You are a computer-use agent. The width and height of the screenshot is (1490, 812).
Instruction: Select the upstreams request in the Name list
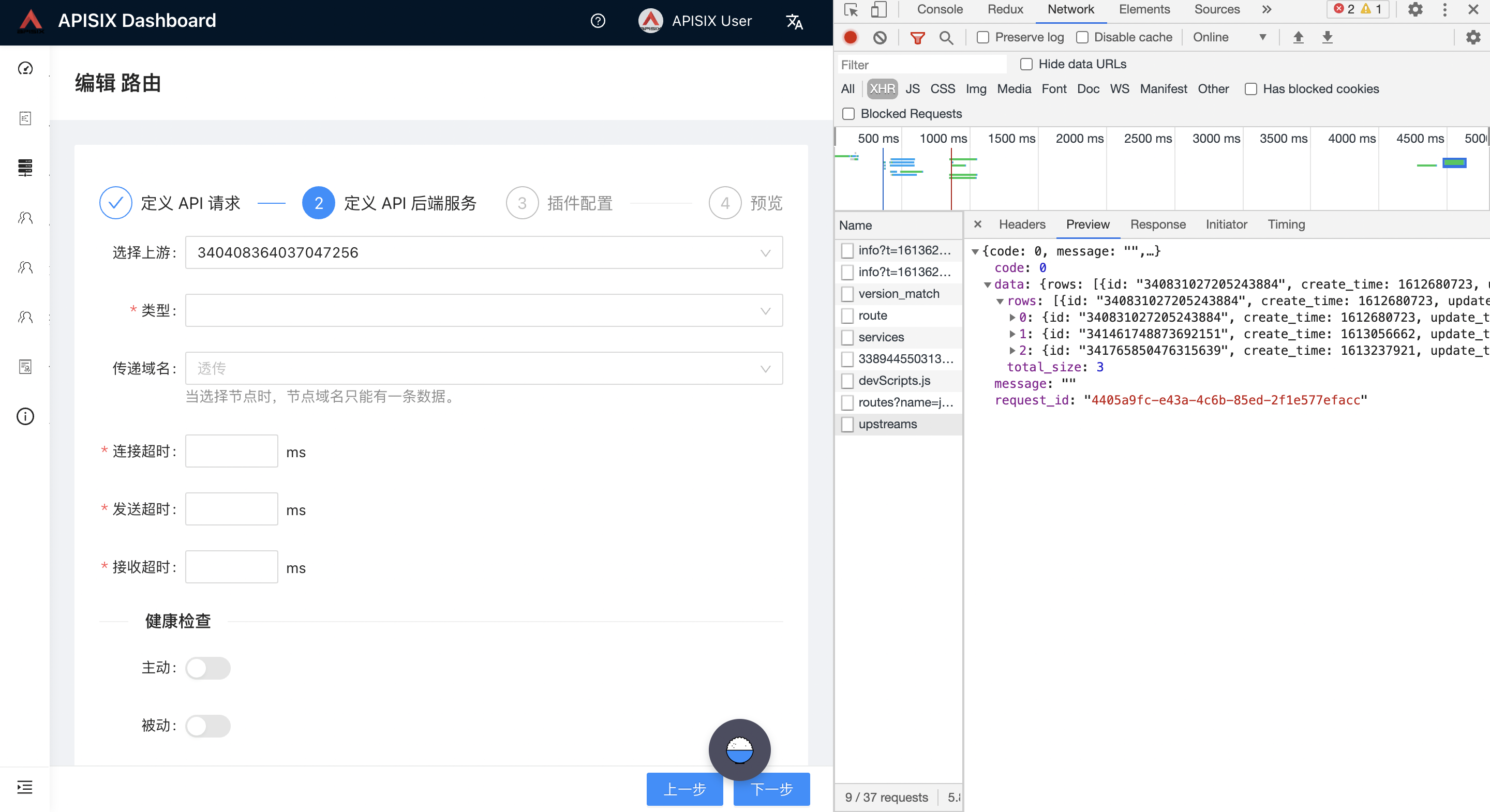pyautogui.click(x=887, y=424)
